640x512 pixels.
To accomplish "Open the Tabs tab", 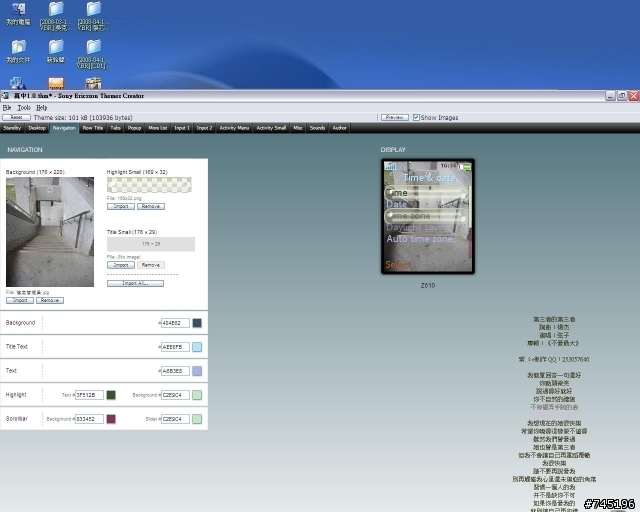I will point(116,128).
